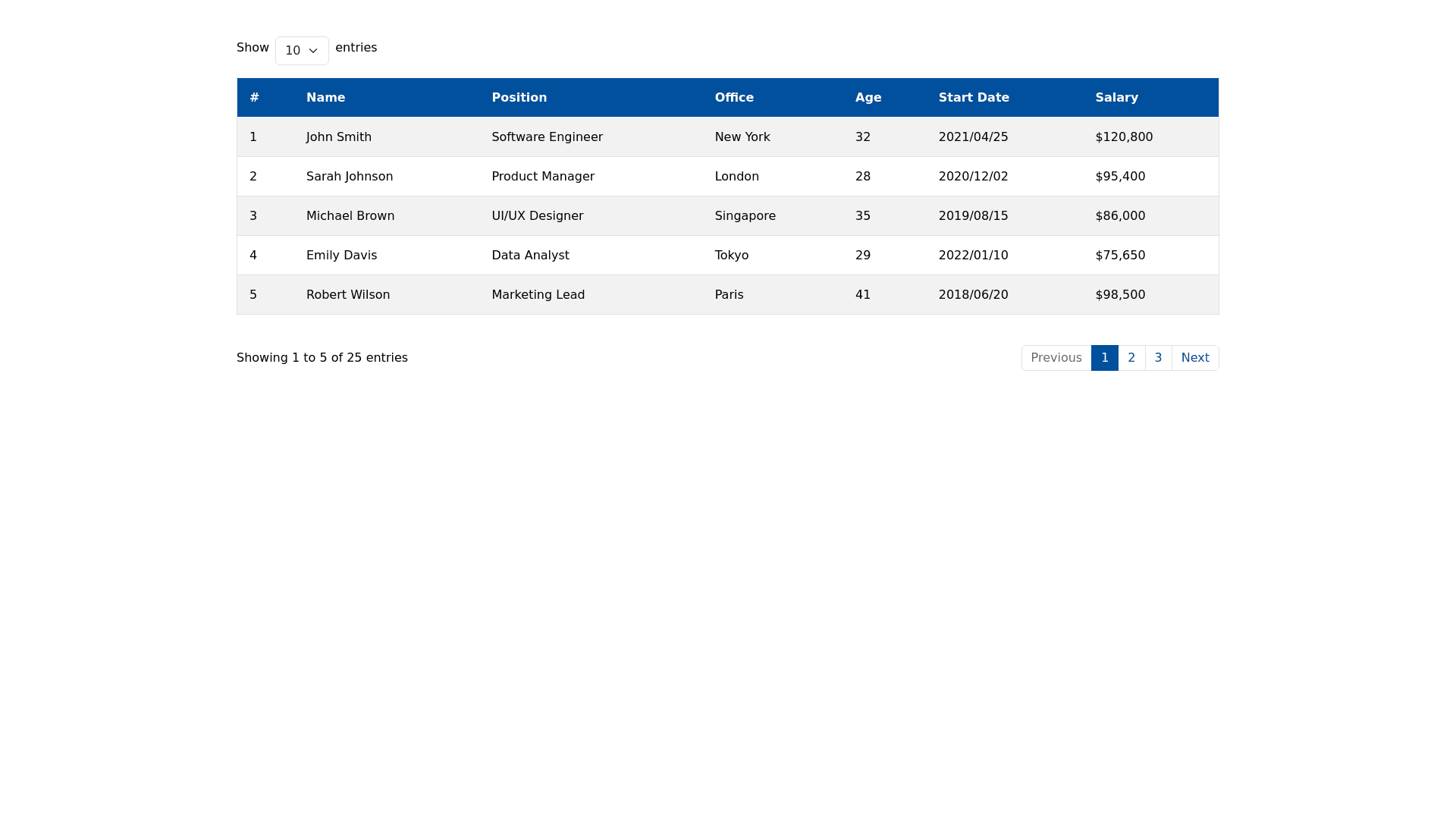
Task: Click the $120,800 salary cell
Action: click(x=1124, y=137)
